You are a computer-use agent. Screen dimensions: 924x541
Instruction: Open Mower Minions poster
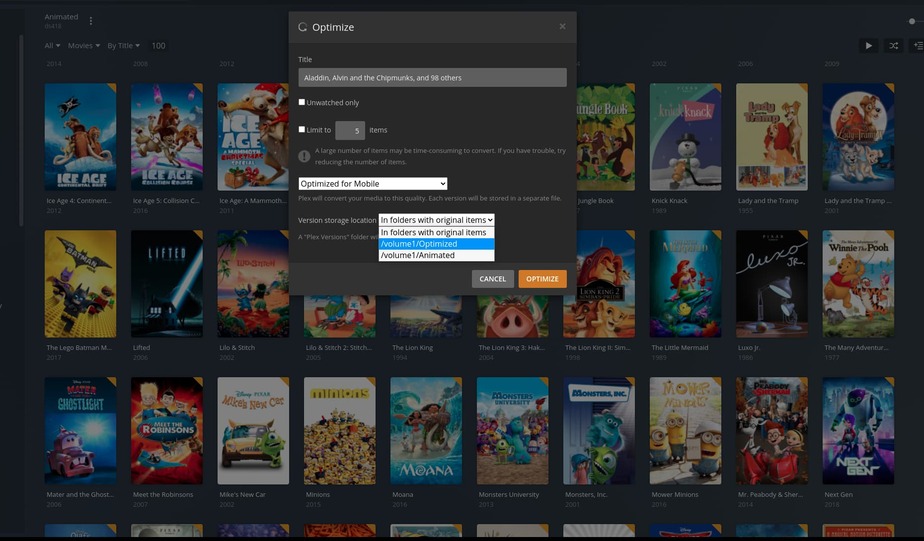685,431
